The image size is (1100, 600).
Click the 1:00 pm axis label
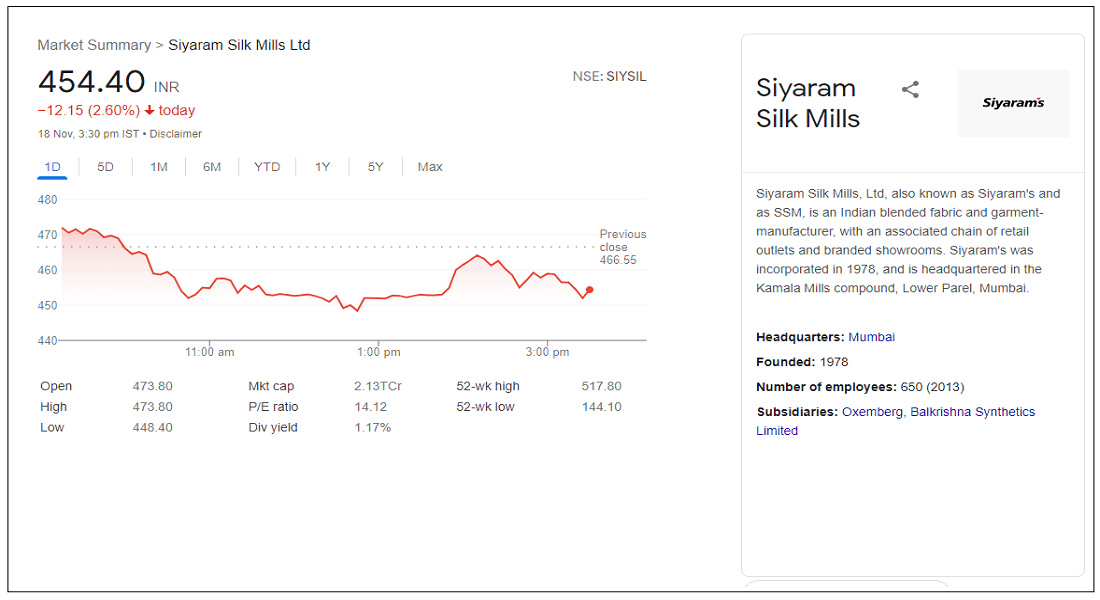(379, 352)
